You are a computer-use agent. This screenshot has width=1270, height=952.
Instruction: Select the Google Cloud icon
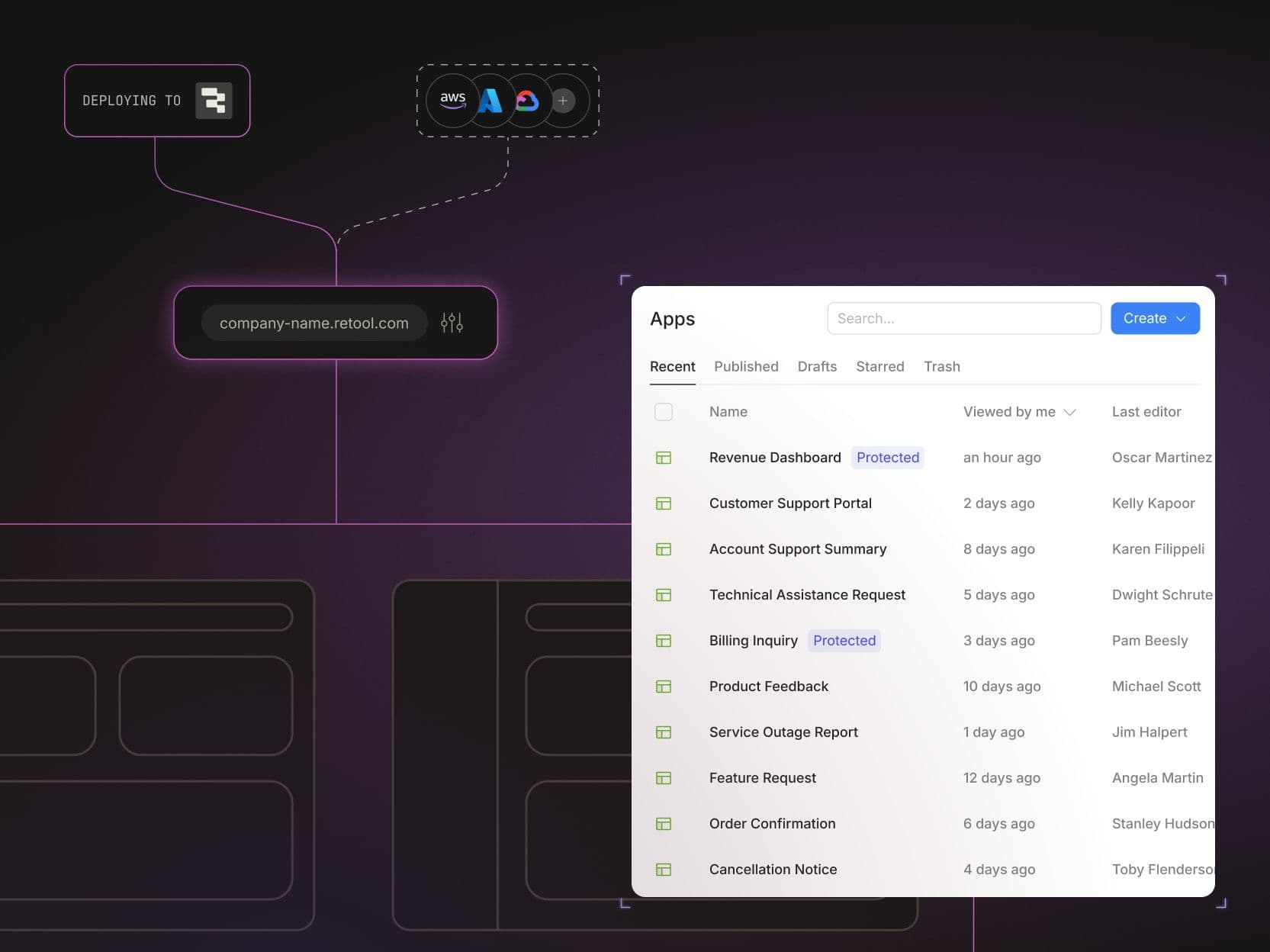pos(527,100)
